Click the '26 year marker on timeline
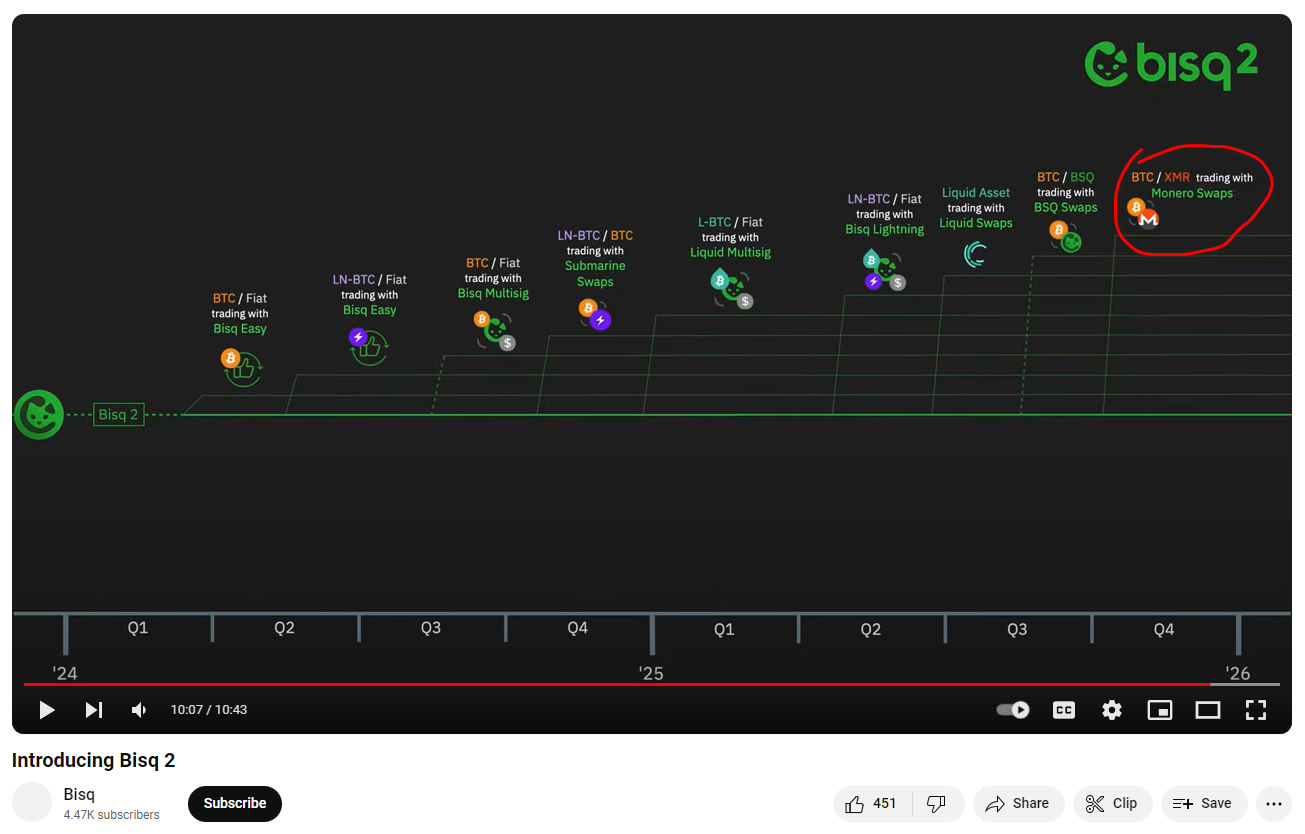 (1238, 673)
